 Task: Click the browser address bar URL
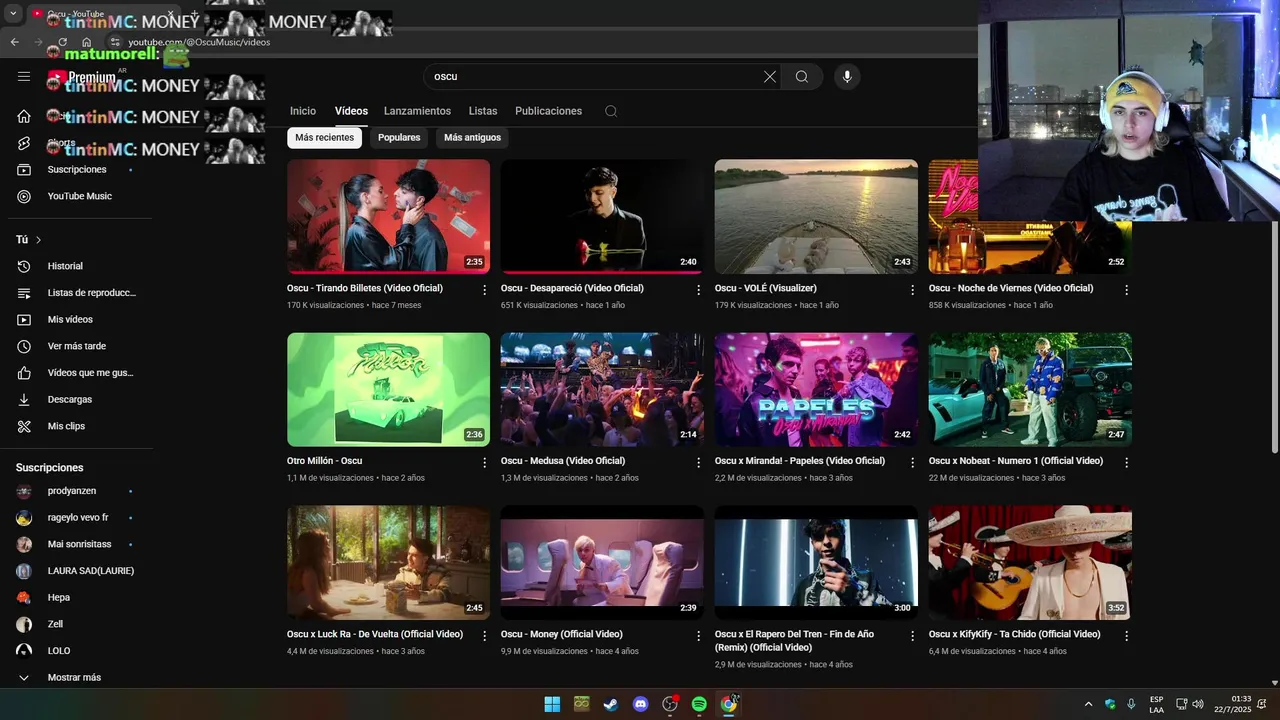199,42
